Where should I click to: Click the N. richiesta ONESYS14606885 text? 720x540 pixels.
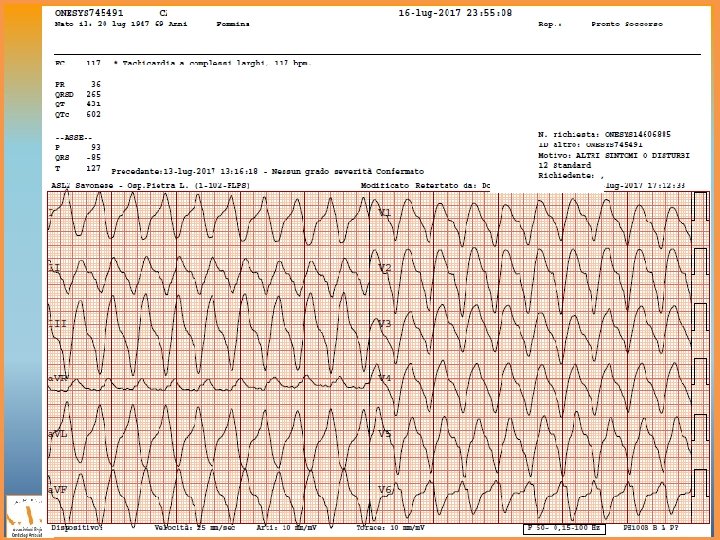[604, 134]
